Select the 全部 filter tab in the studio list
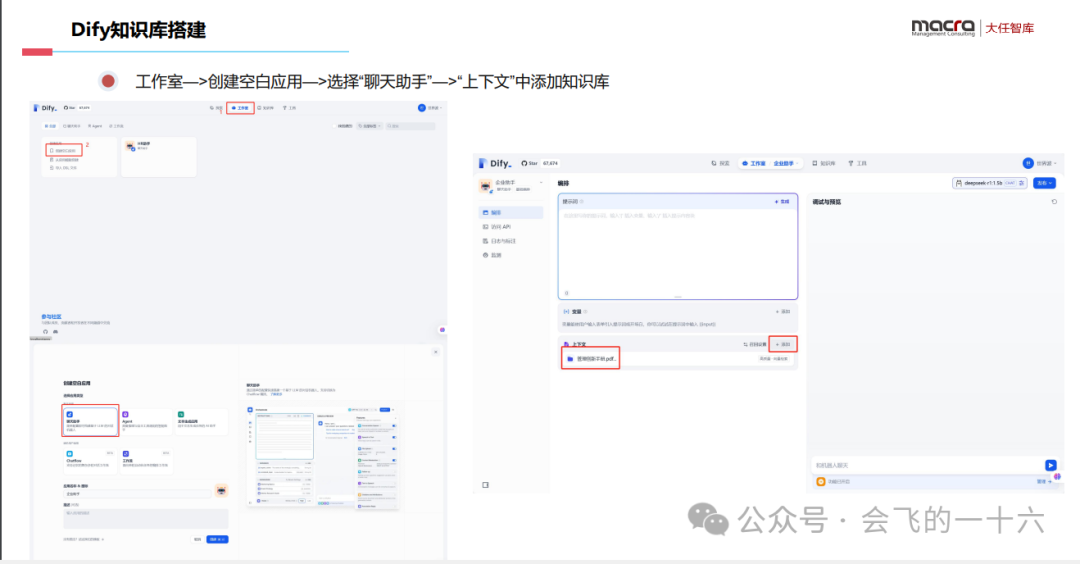The image size is (1080, 564). [50, 126]
